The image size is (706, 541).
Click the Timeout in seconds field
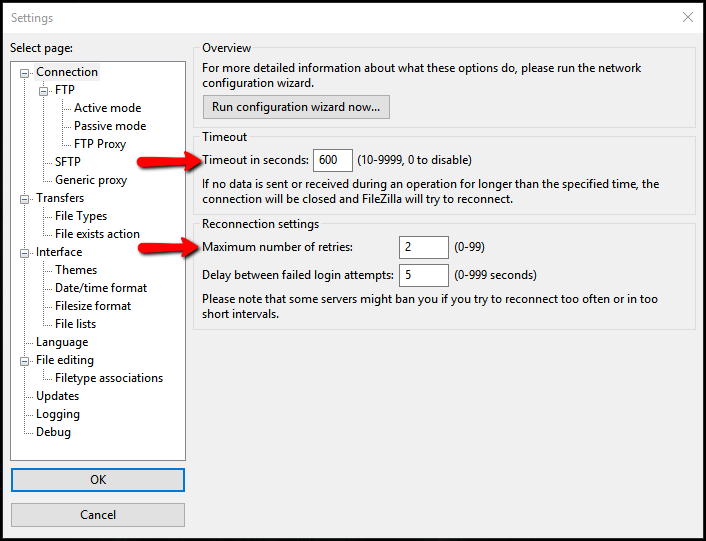(x=332, y=160)
